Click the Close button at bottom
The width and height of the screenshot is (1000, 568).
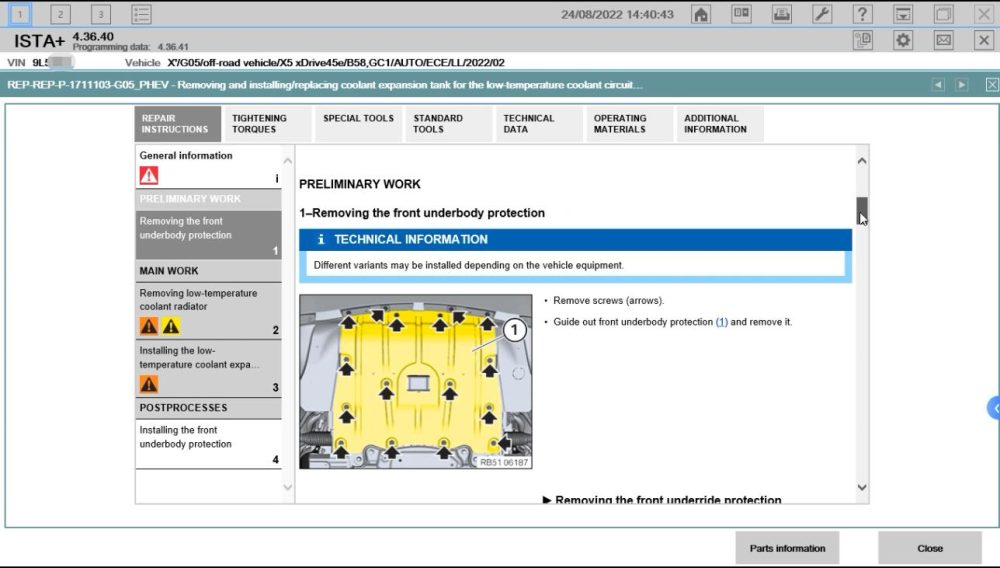pos(930,548)
